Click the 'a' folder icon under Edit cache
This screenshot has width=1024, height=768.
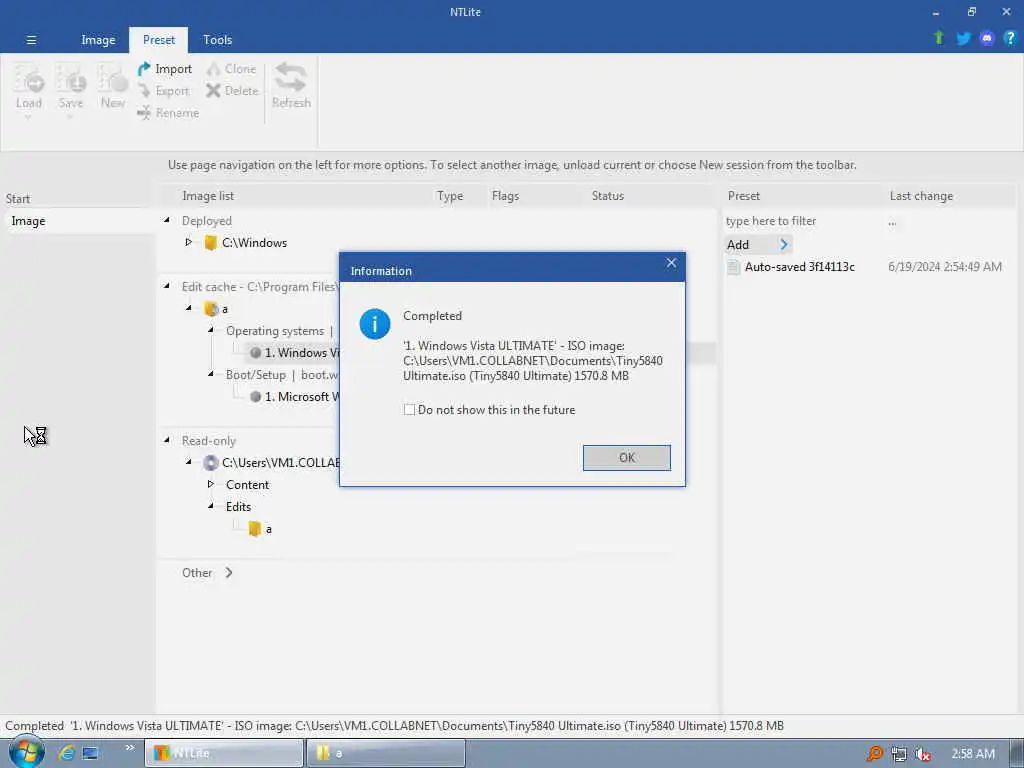tap(210, 309)
